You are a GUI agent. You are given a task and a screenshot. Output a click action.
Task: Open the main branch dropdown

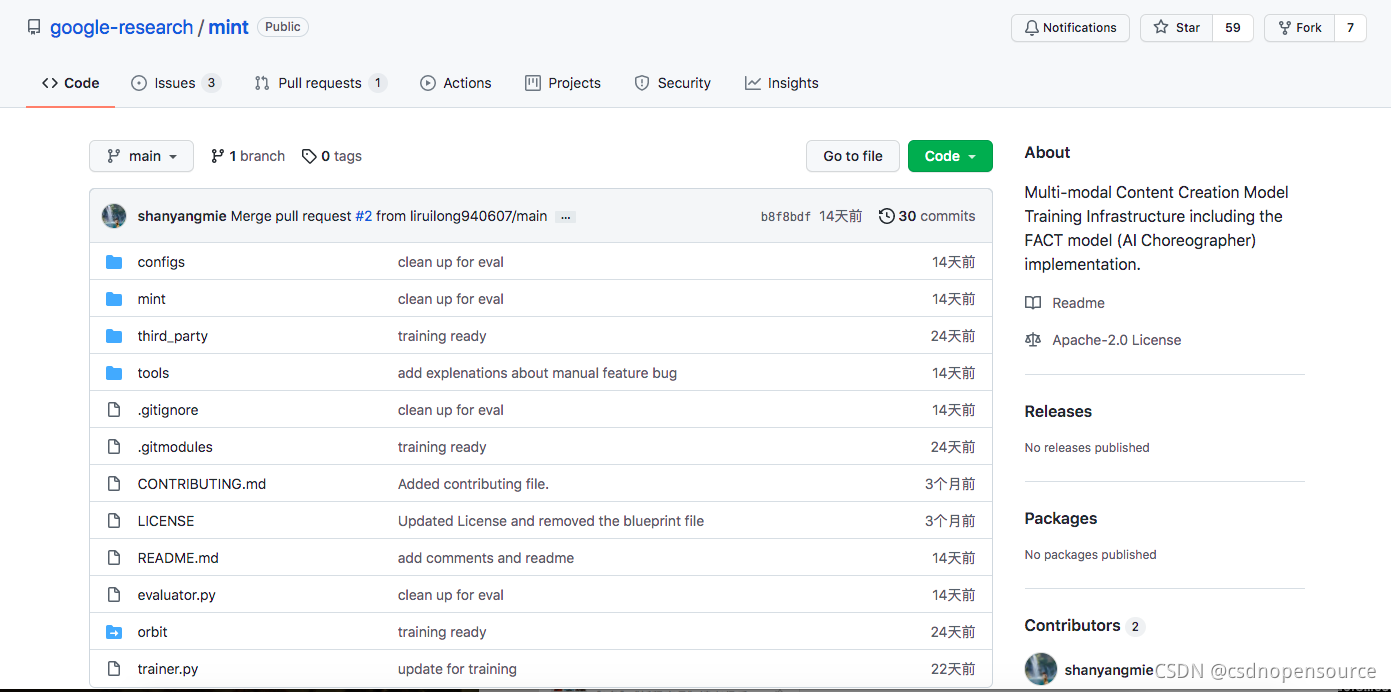coord(142,156)
